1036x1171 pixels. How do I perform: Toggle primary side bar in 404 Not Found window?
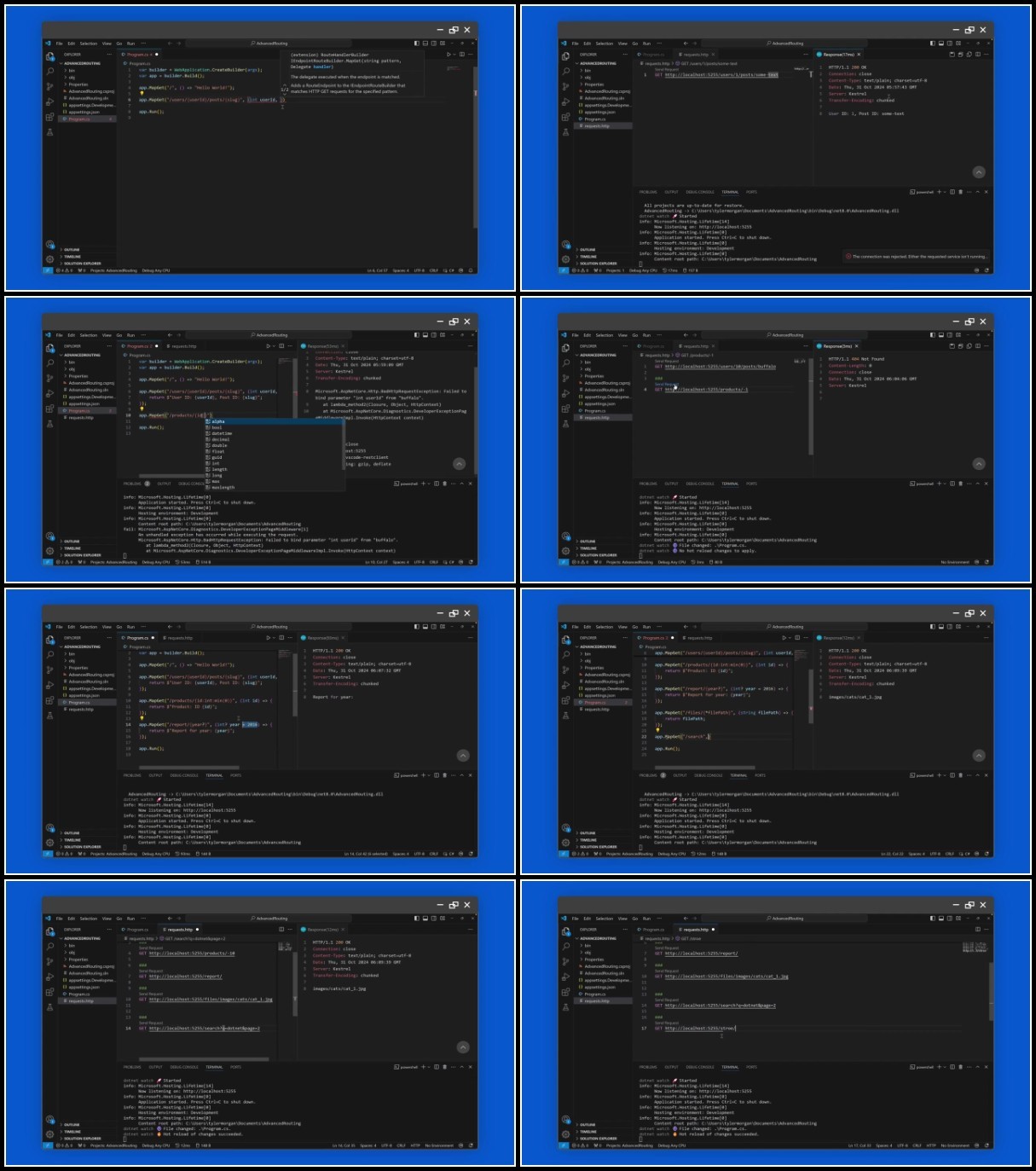(x=933, y=335)
